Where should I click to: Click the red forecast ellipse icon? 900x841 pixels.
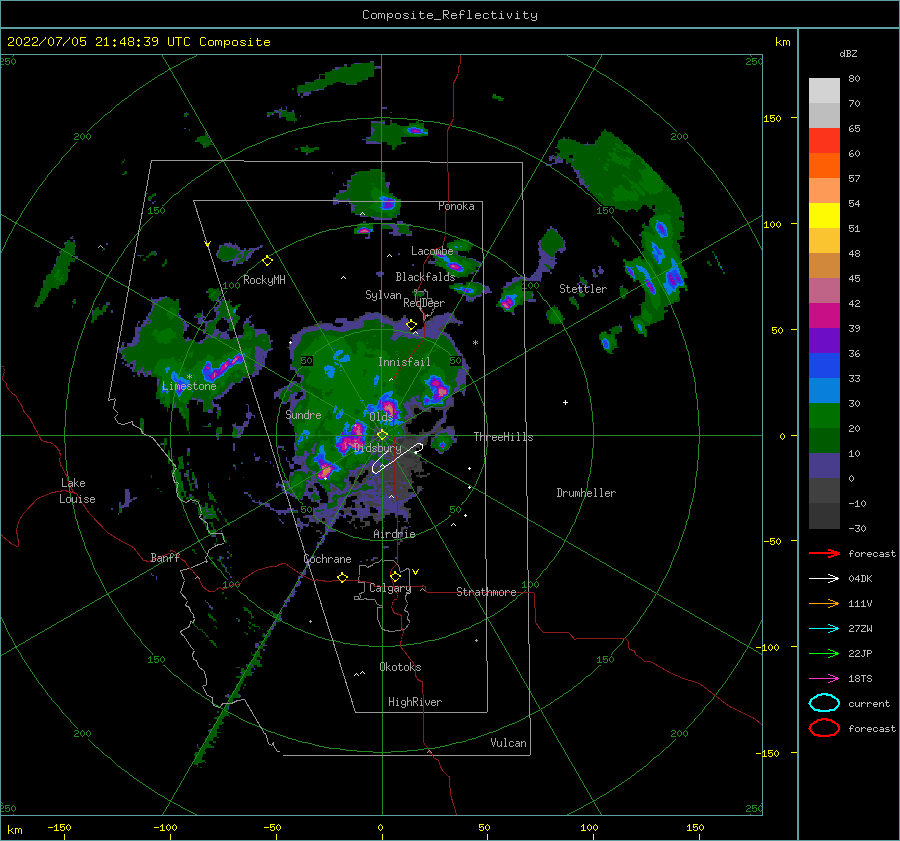click(824, 728)
